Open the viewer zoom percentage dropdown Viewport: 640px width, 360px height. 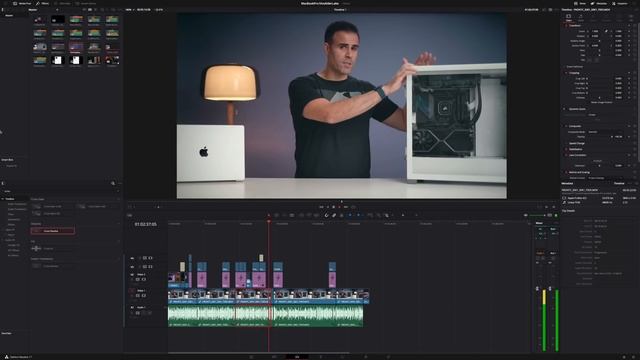[x=129, y=9]
